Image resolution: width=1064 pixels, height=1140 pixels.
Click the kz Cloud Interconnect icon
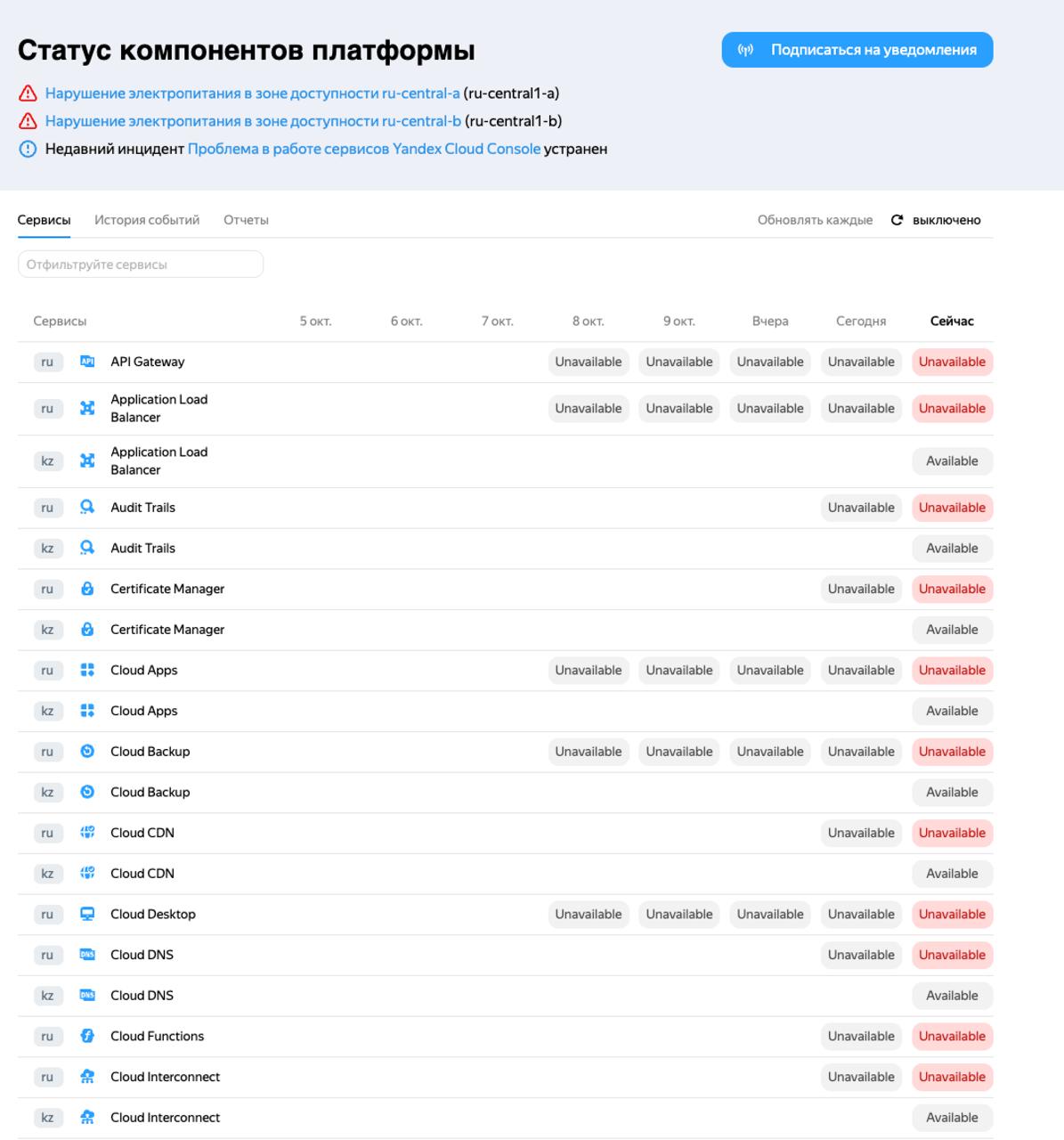click(87, 1118)
